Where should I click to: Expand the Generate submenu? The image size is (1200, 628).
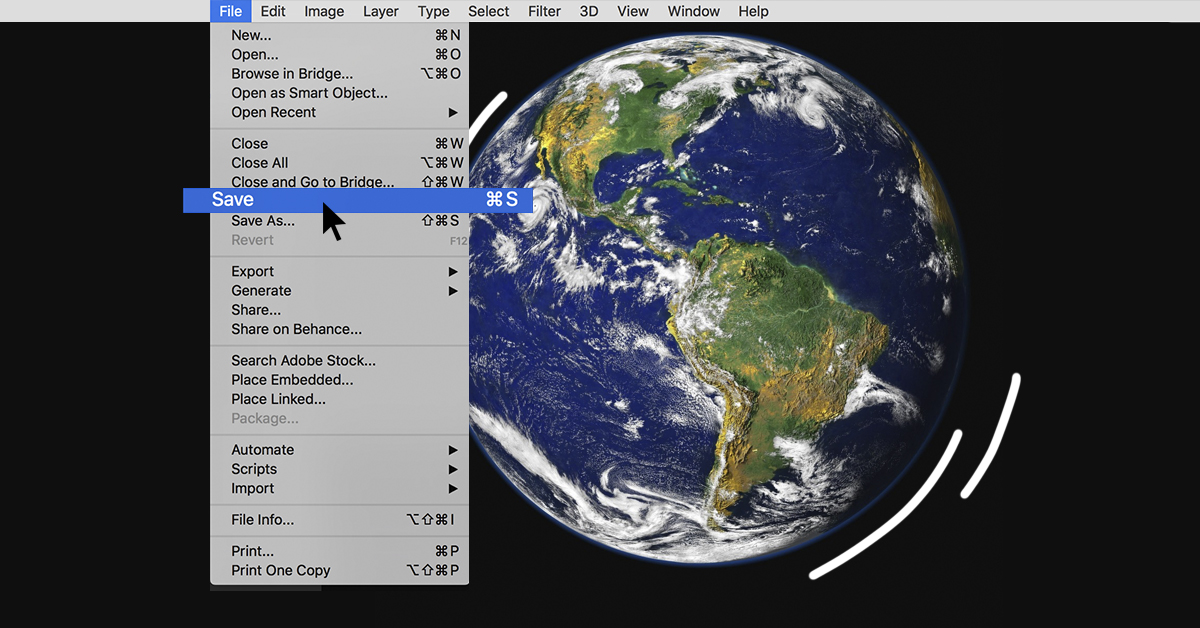(261, 291)
